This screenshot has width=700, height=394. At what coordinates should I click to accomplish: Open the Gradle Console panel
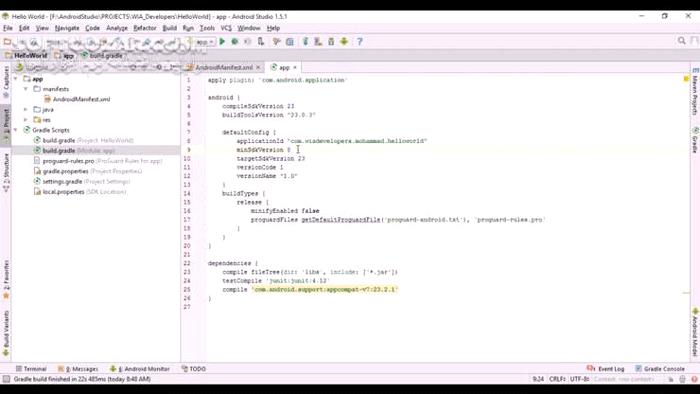point(660,369)
